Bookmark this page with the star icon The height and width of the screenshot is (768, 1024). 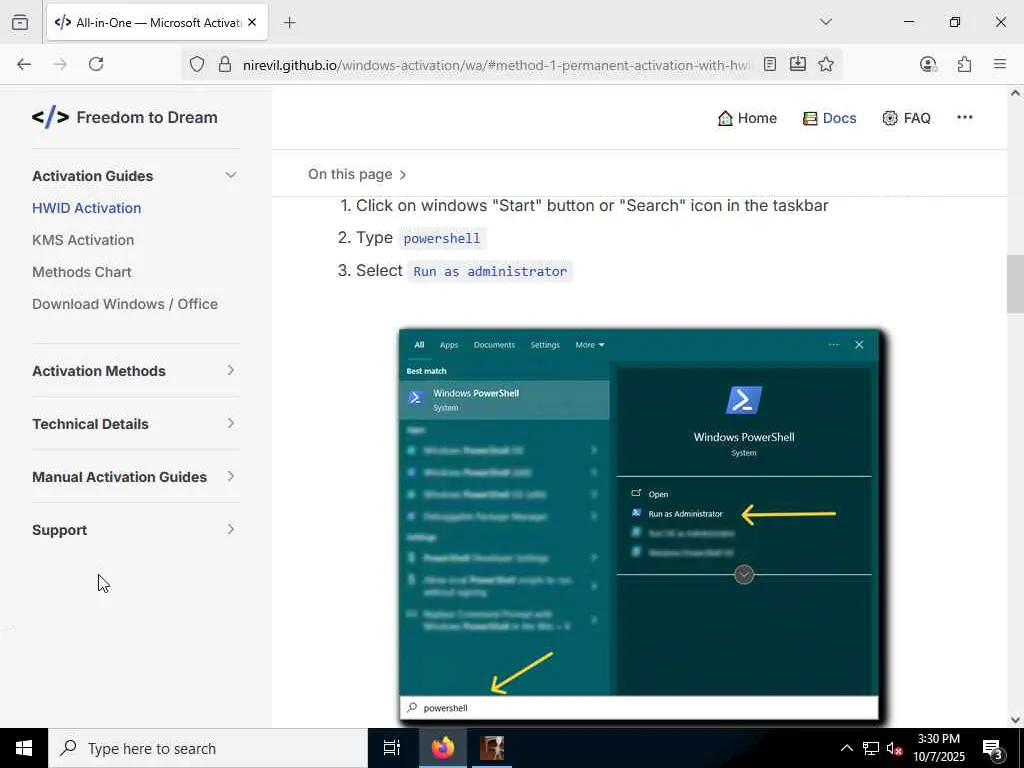[825, 64]
